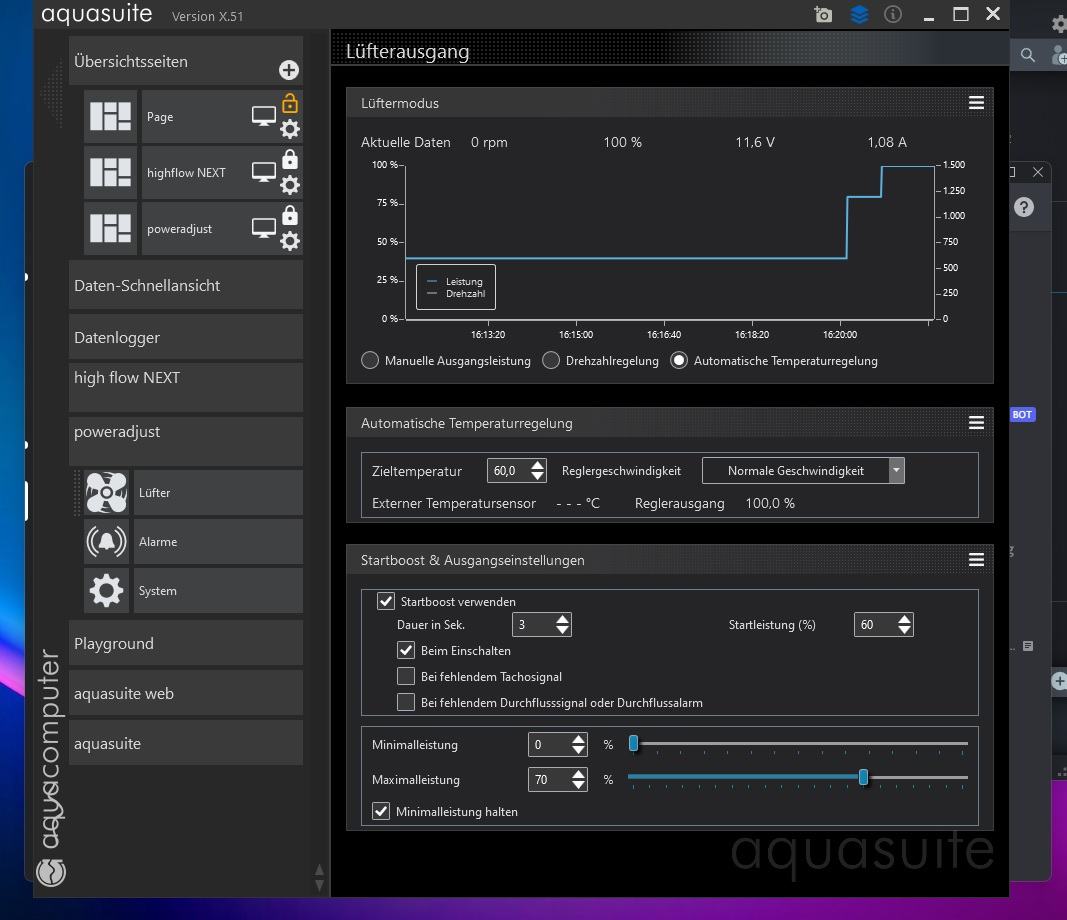
Task: Expand the Übersichtsseiten section header
Action: [x=186, y=61]
